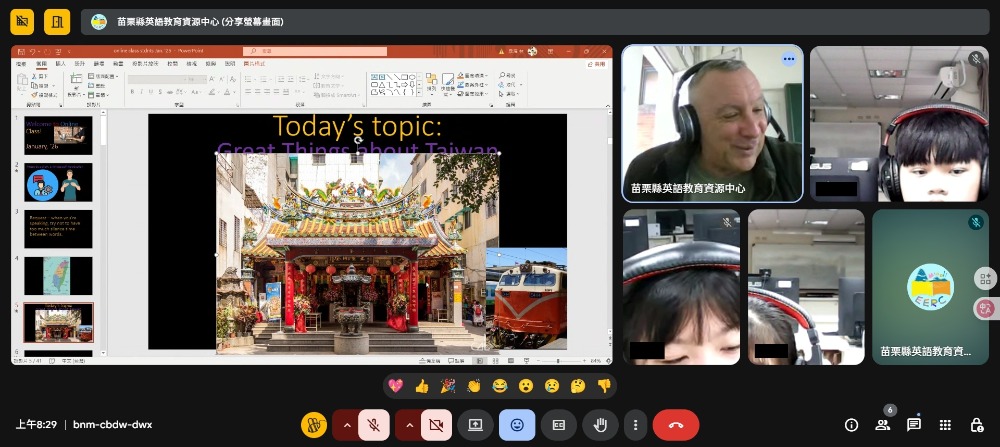Unmute the microphone
1000x447 pixels.
tap(373, 425)
